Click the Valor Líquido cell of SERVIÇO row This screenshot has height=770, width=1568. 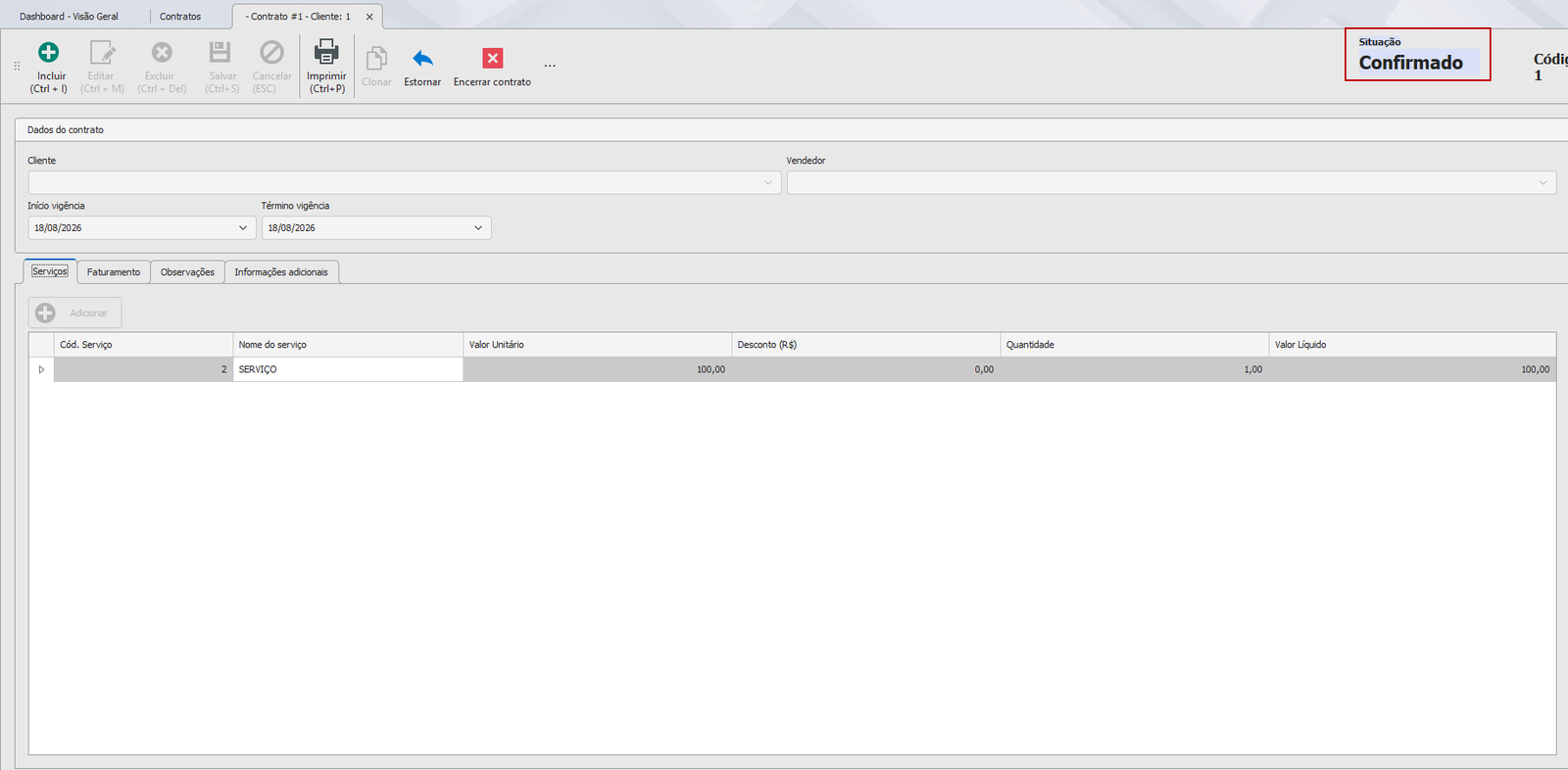click(x=1412, y=369)
